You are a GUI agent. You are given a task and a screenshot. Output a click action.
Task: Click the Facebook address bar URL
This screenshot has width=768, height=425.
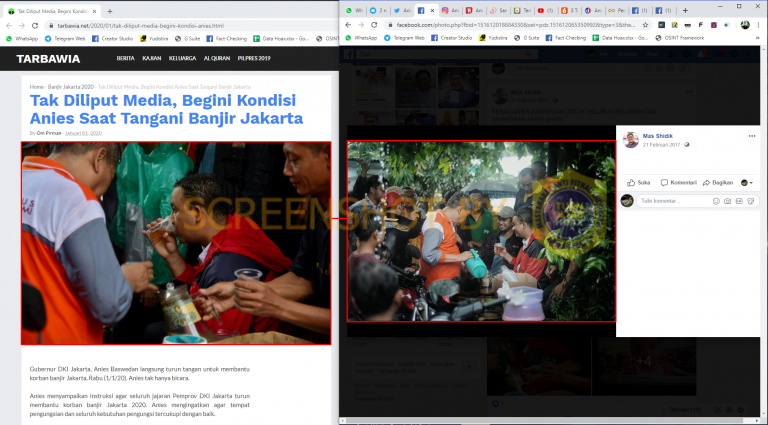(516, 25)
